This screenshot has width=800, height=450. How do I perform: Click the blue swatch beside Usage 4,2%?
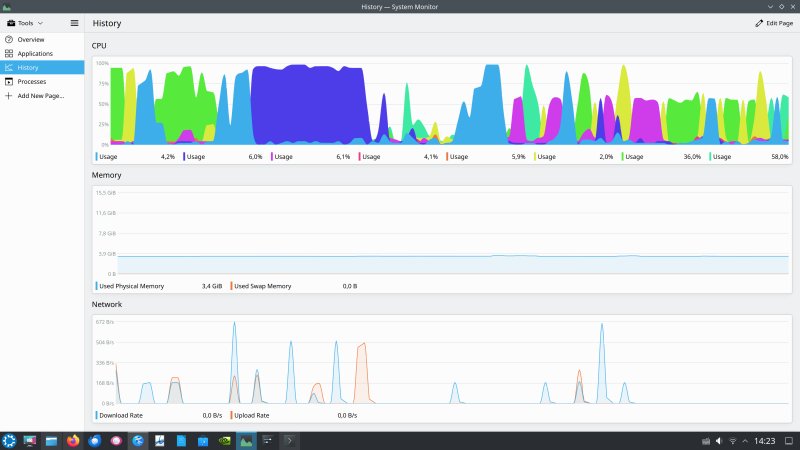point(96,157)
